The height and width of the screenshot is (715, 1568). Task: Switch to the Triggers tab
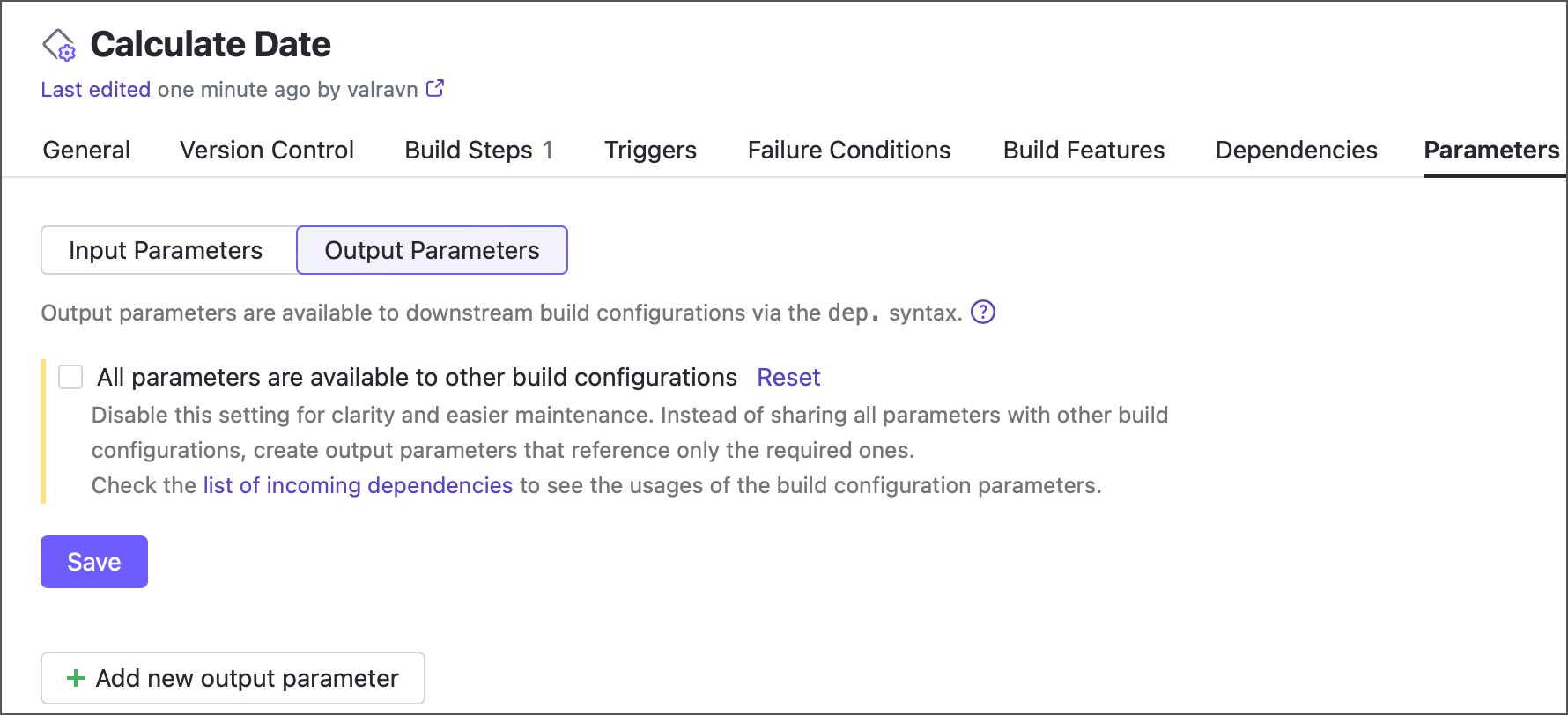point(650,151)
